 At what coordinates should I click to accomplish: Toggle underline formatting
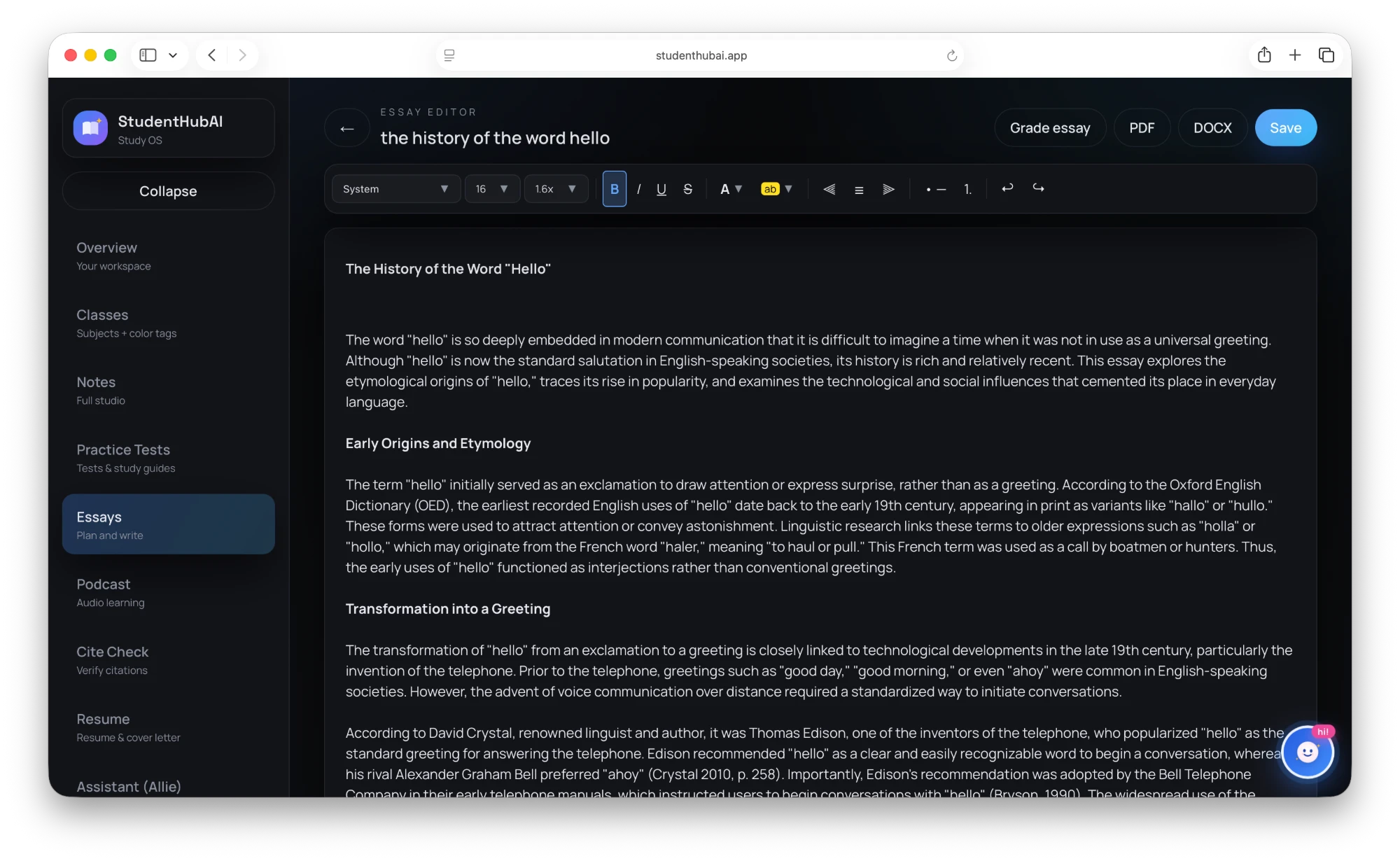661,189
